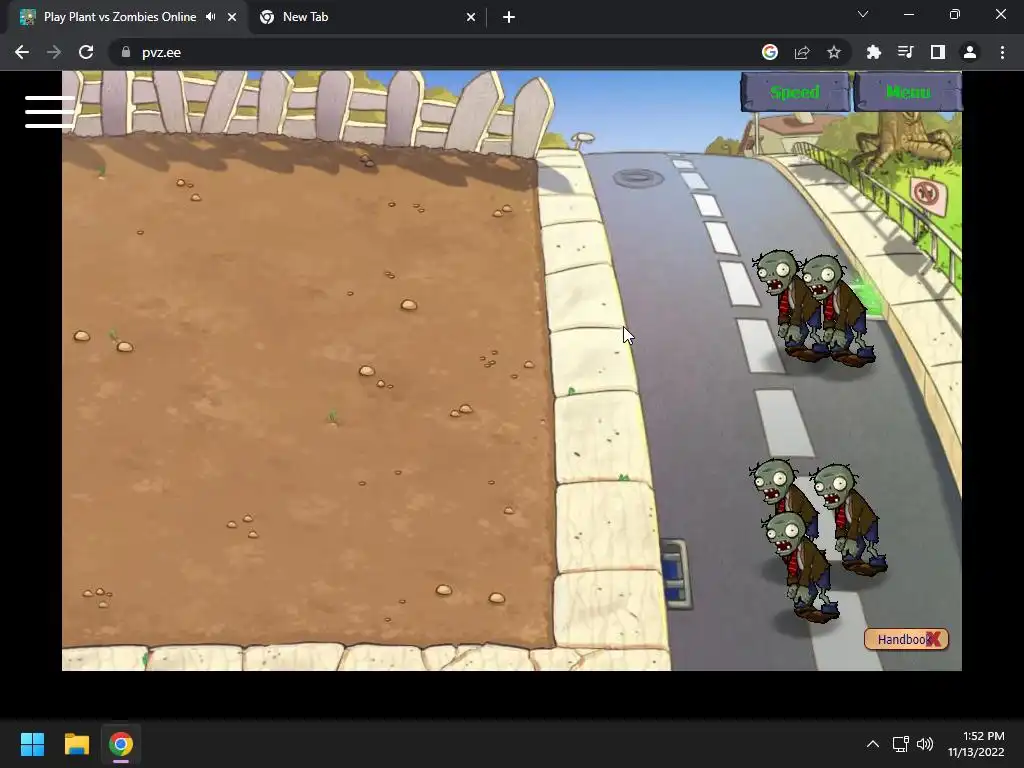Open the Chrome profile icon
The width and height of the screenshot is (1024, 768).
[x=970, y=52]
